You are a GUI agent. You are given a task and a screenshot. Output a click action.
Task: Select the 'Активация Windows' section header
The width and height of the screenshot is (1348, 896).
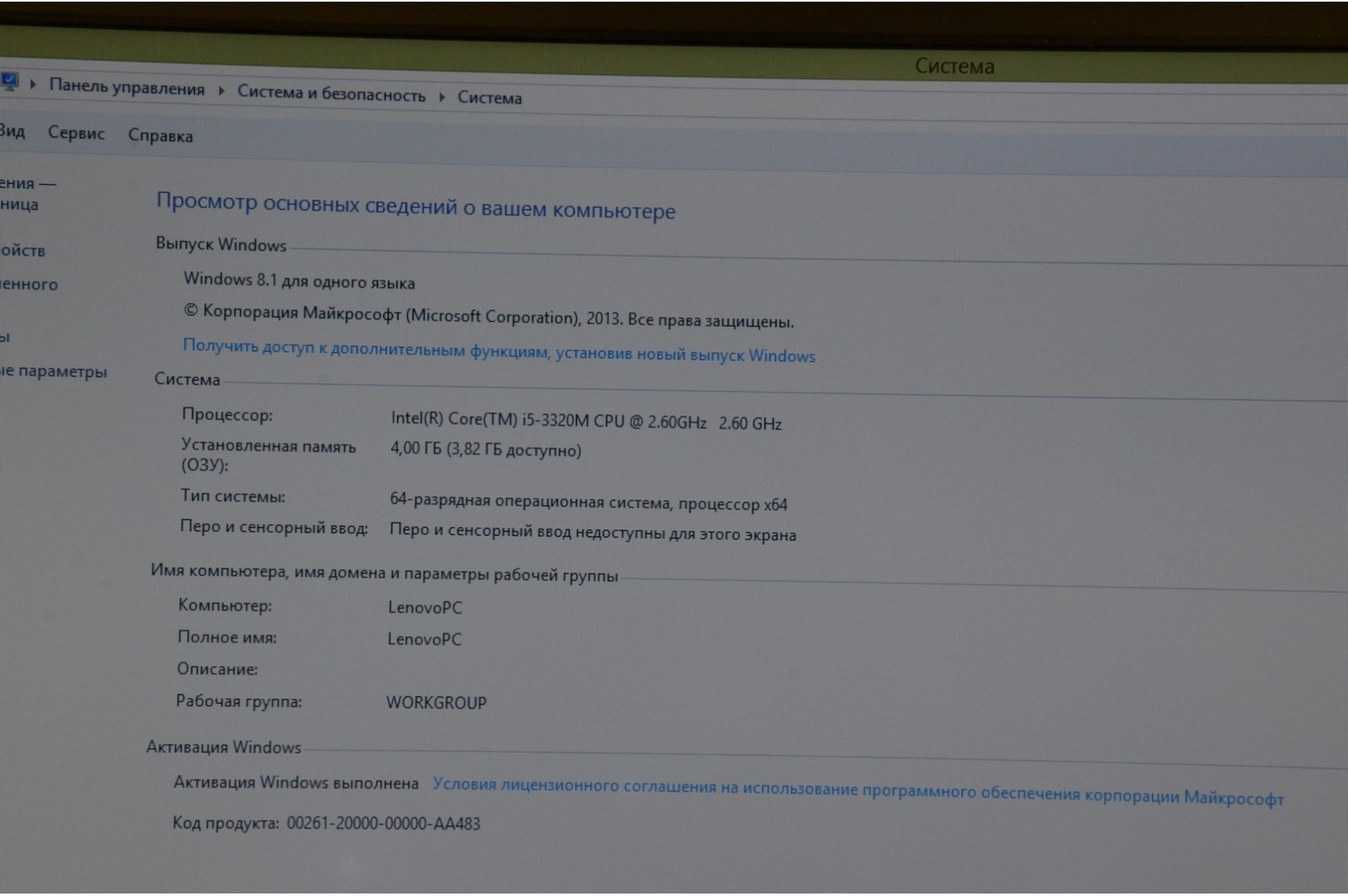pyautogui.click(x=224, y=746)
